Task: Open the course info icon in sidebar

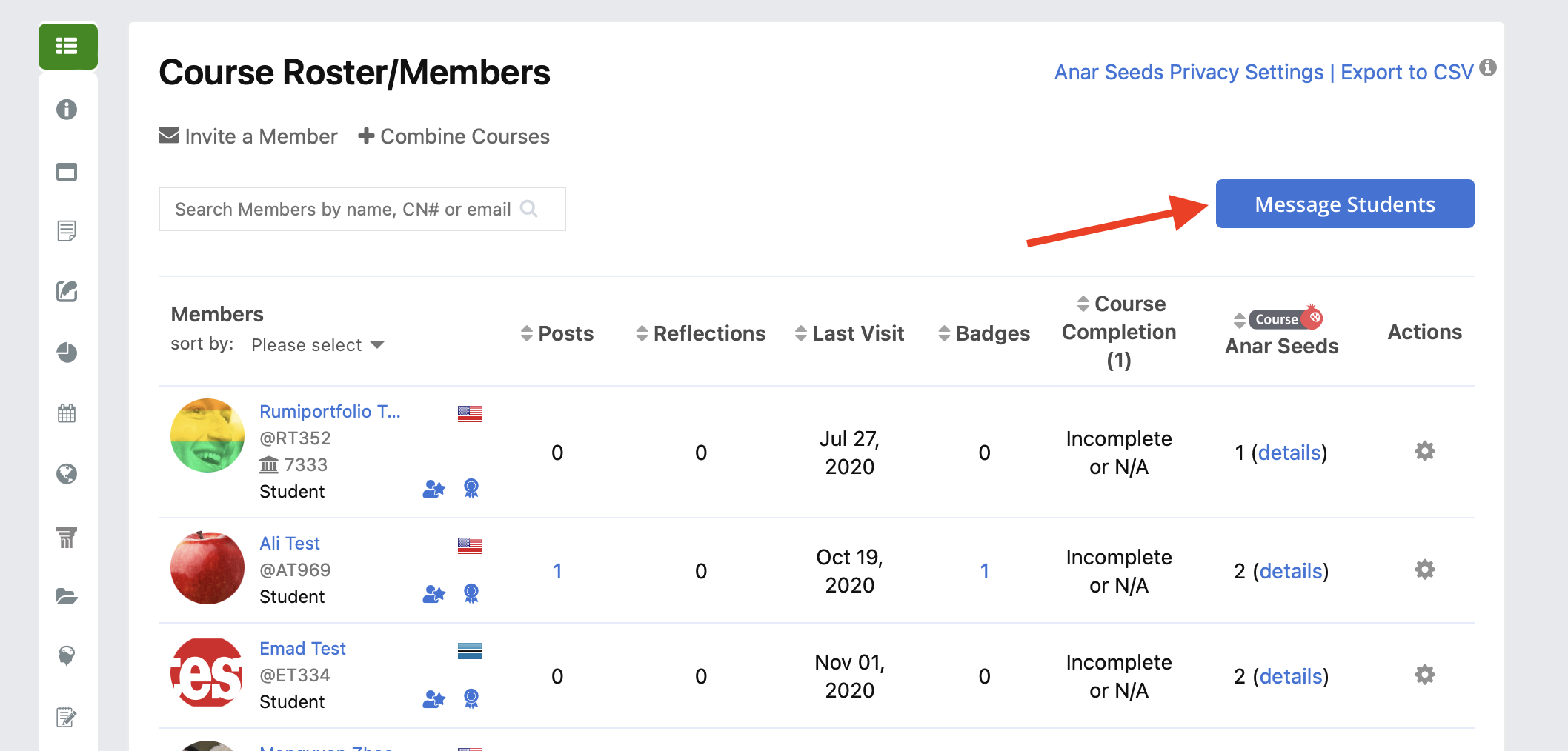Action: pos(67,110)
